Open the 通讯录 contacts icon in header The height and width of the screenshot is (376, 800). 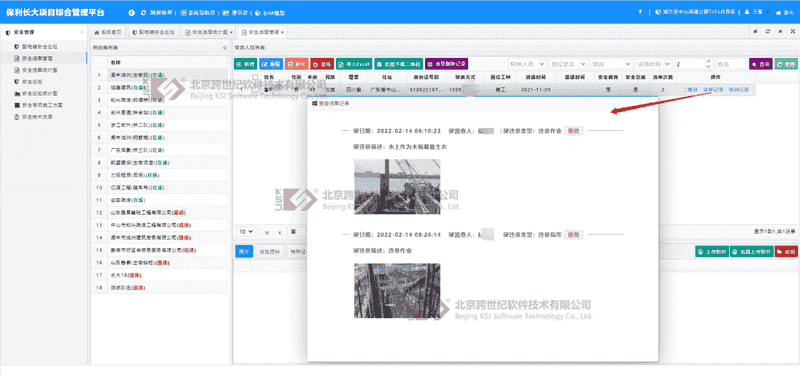pyautogui.click(x=226, y=12)
